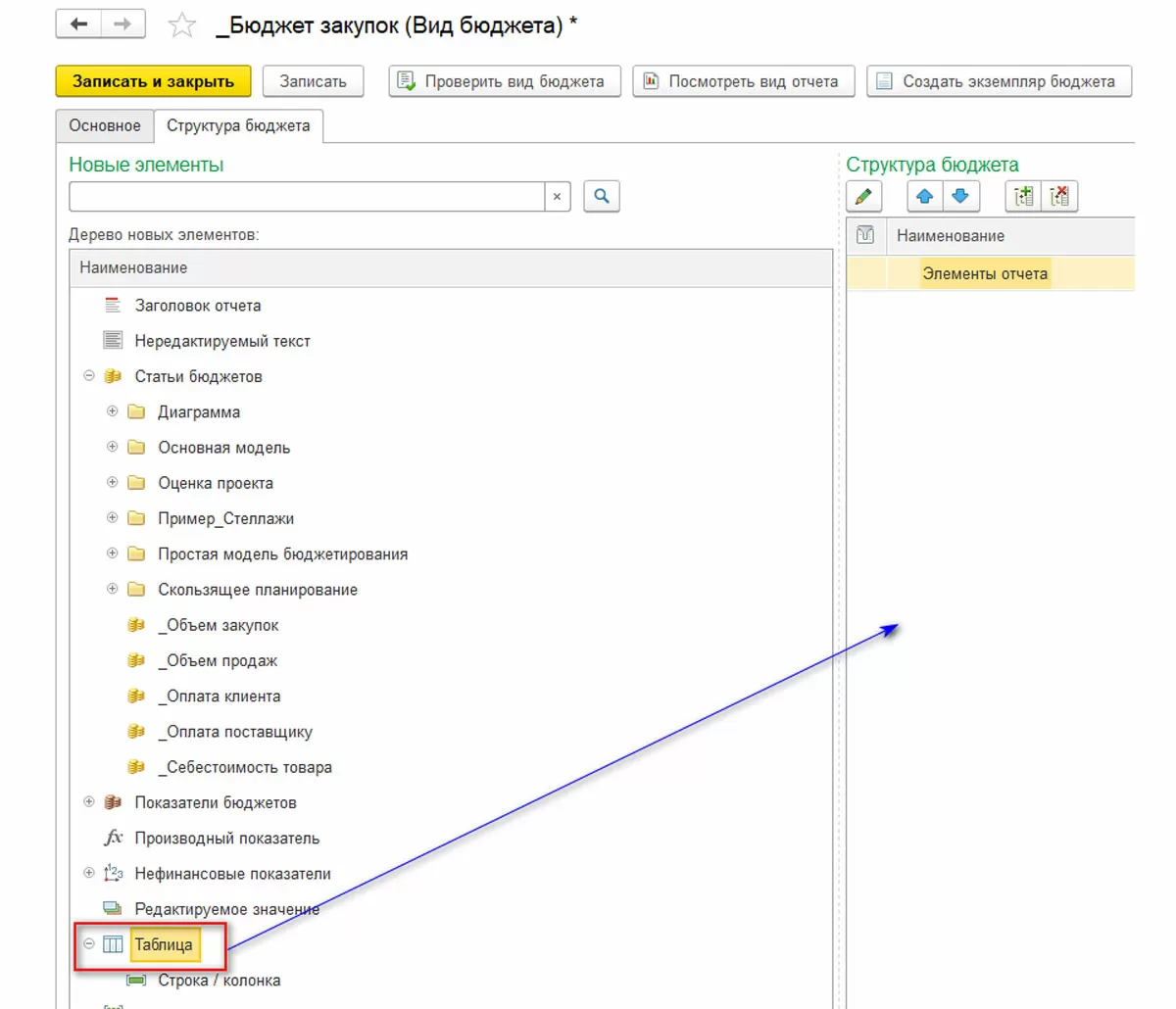Move the structure element down
This screenshot has width=1176, height=1009.
pos(960,196)
